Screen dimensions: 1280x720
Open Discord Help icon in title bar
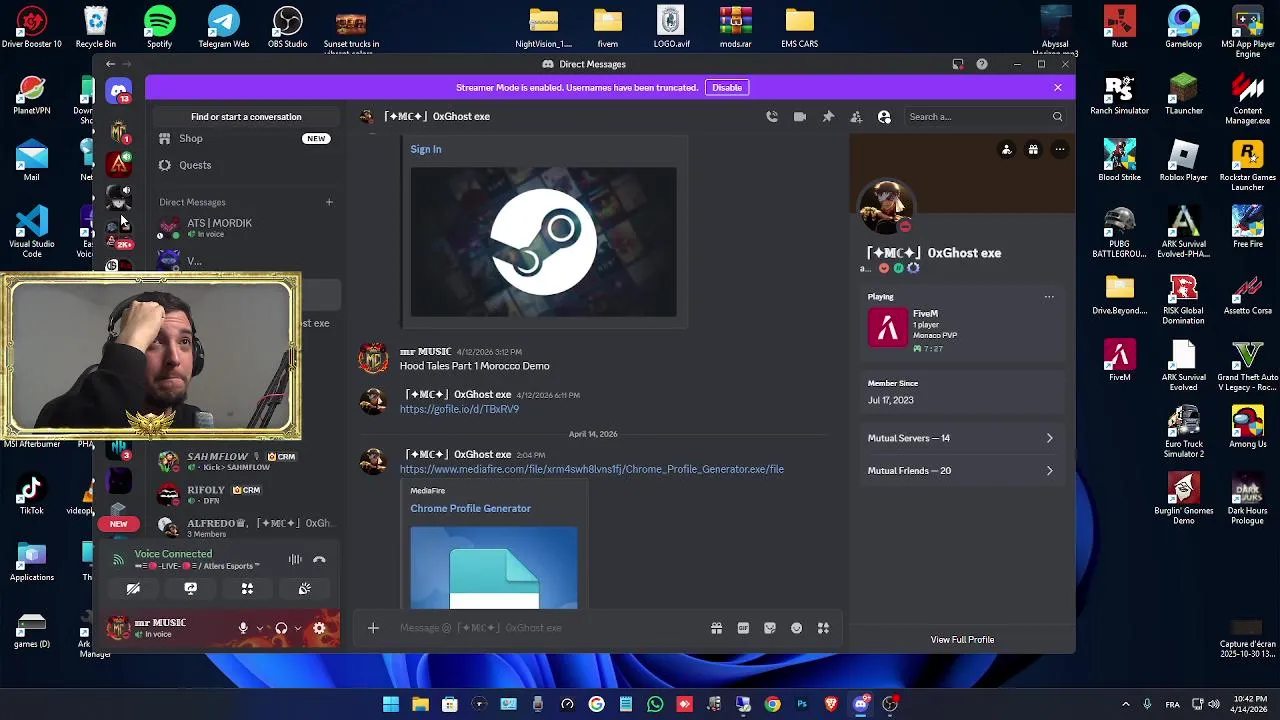(x=982, y=64)
